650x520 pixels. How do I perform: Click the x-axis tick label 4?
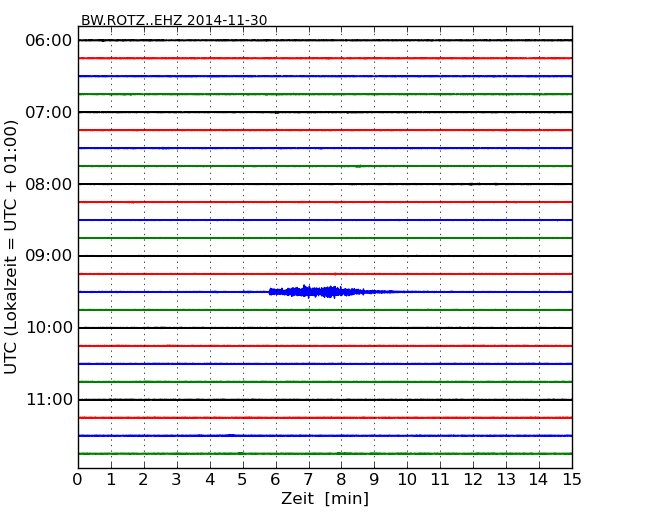[210, 480]
